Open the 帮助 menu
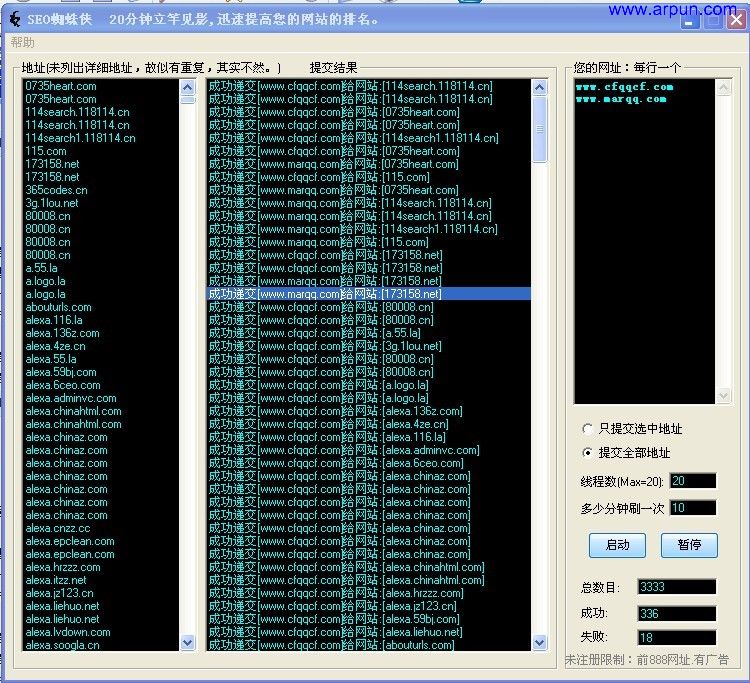This screenshot has width=750, height=683. point(22,43)
